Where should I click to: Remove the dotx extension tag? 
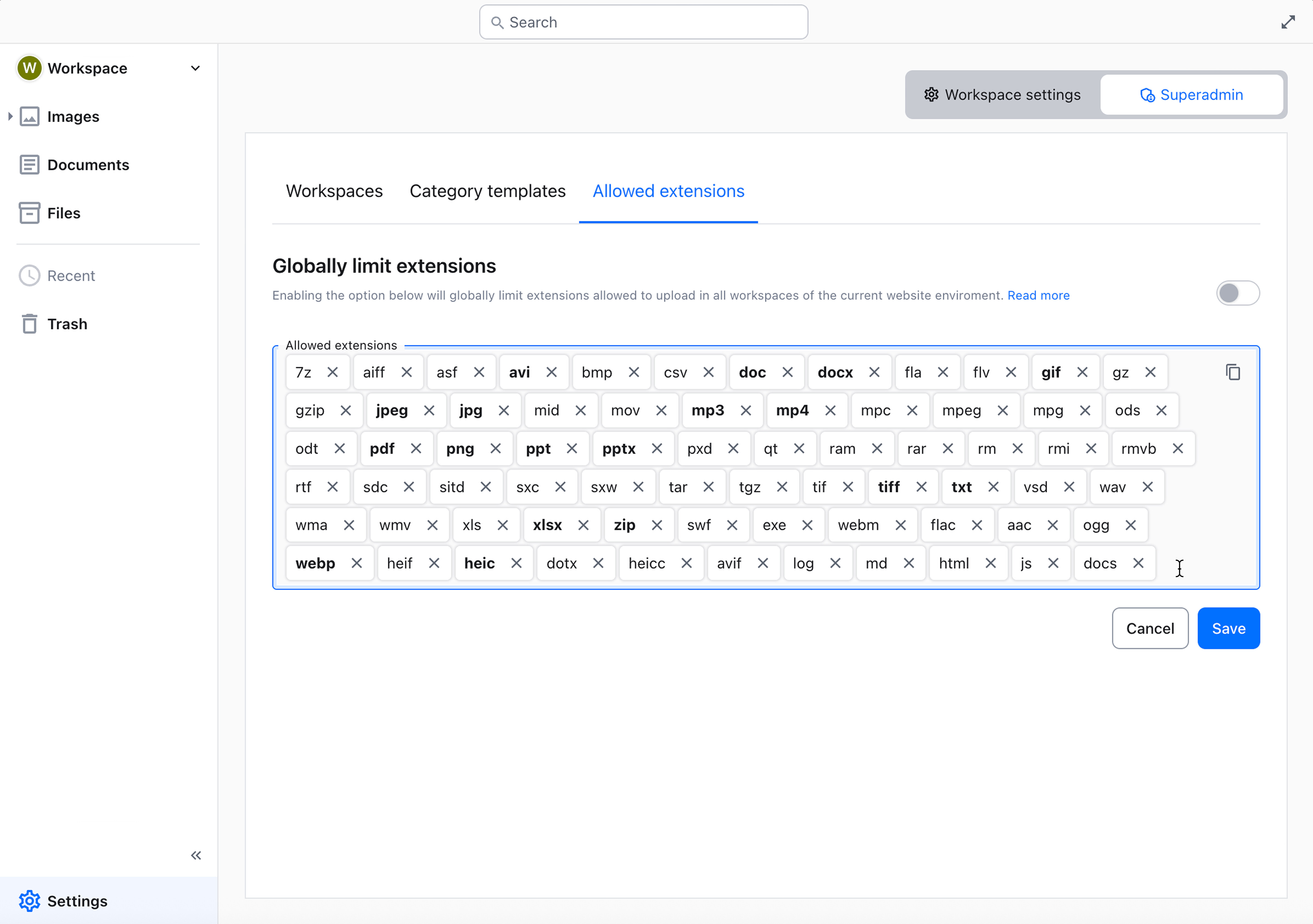click(597, 563)
